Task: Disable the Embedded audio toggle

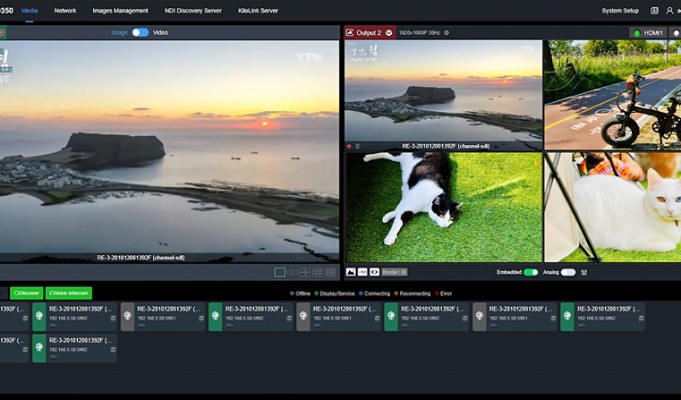Action: tap(531, 272)
